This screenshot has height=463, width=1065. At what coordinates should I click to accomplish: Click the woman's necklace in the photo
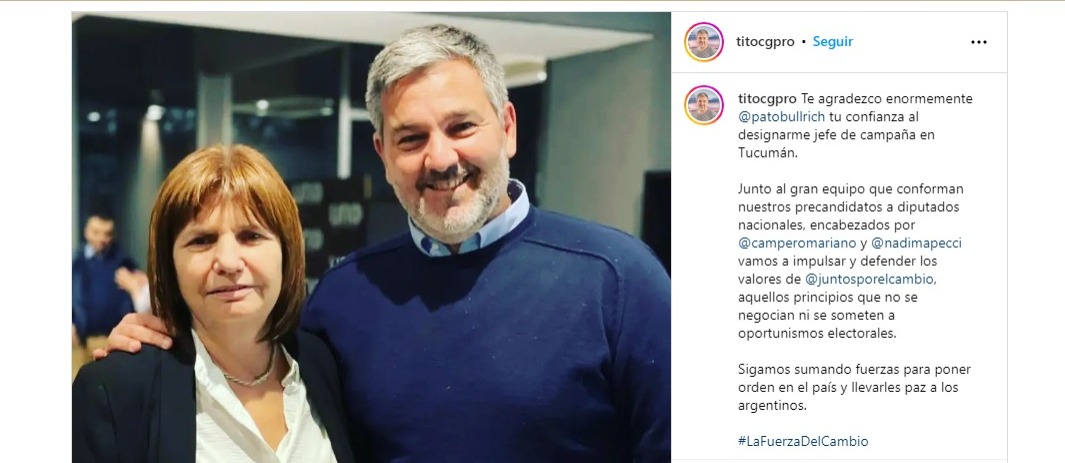[x=251, y=372]
